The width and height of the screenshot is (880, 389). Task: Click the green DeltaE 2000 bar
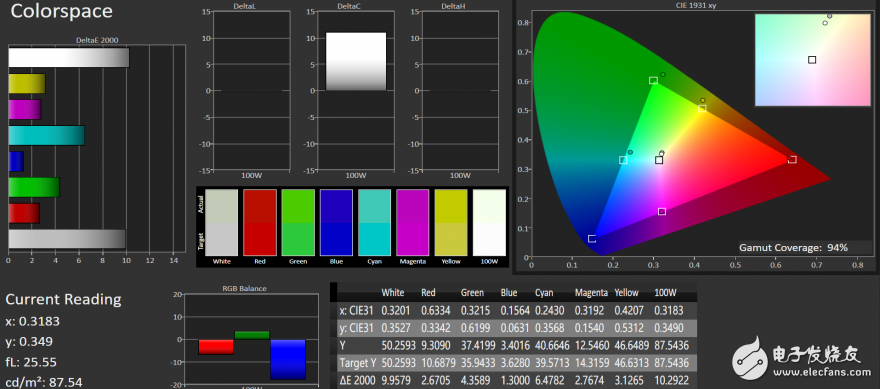click(x=34, y=187)
